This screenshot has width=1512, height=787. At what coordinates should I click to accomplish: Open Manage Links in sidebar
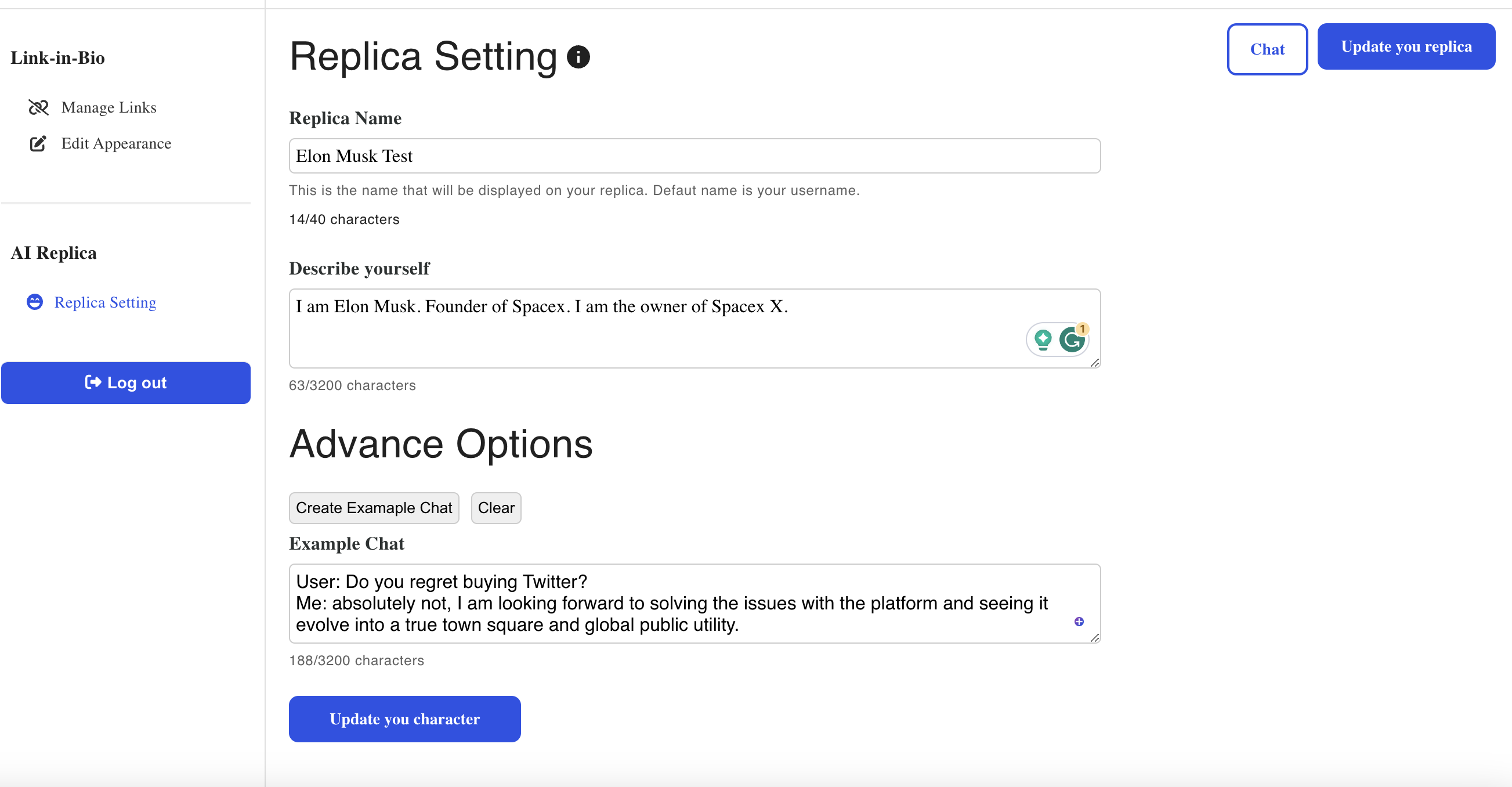pyautogui.click(x=108, y=107)
